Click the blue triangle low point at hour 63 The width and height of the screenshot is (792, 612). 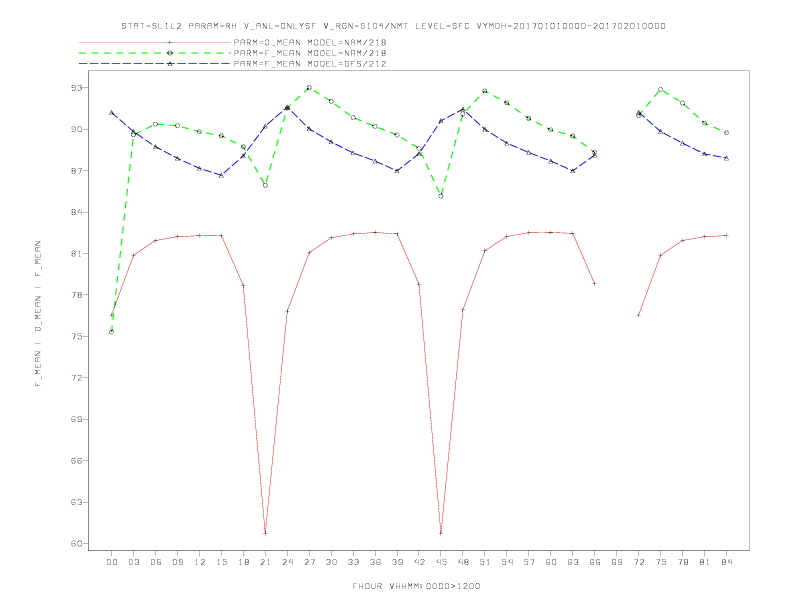(x=573, y=171)
